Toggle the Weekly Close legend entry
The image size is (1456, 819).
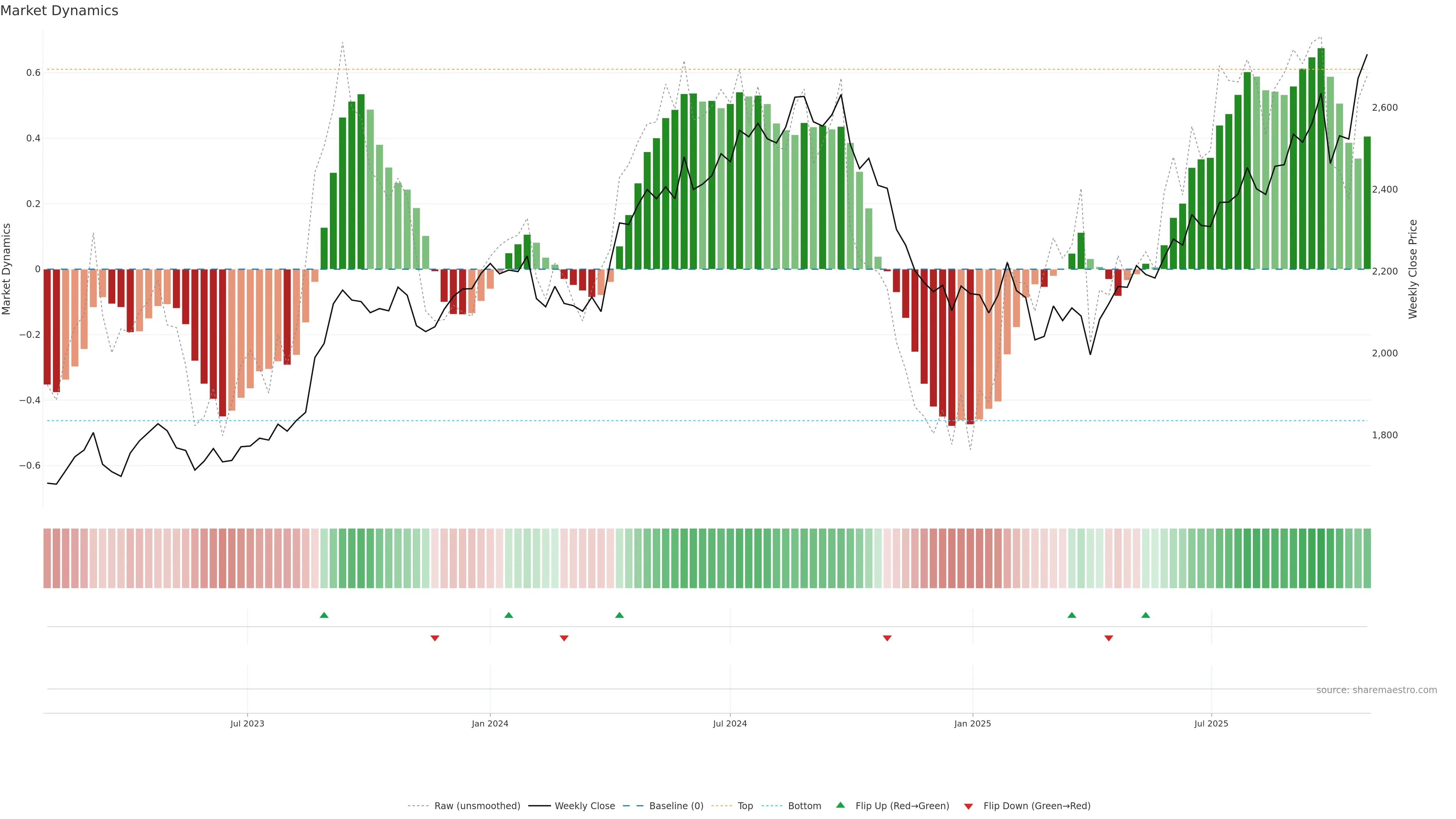584,806
